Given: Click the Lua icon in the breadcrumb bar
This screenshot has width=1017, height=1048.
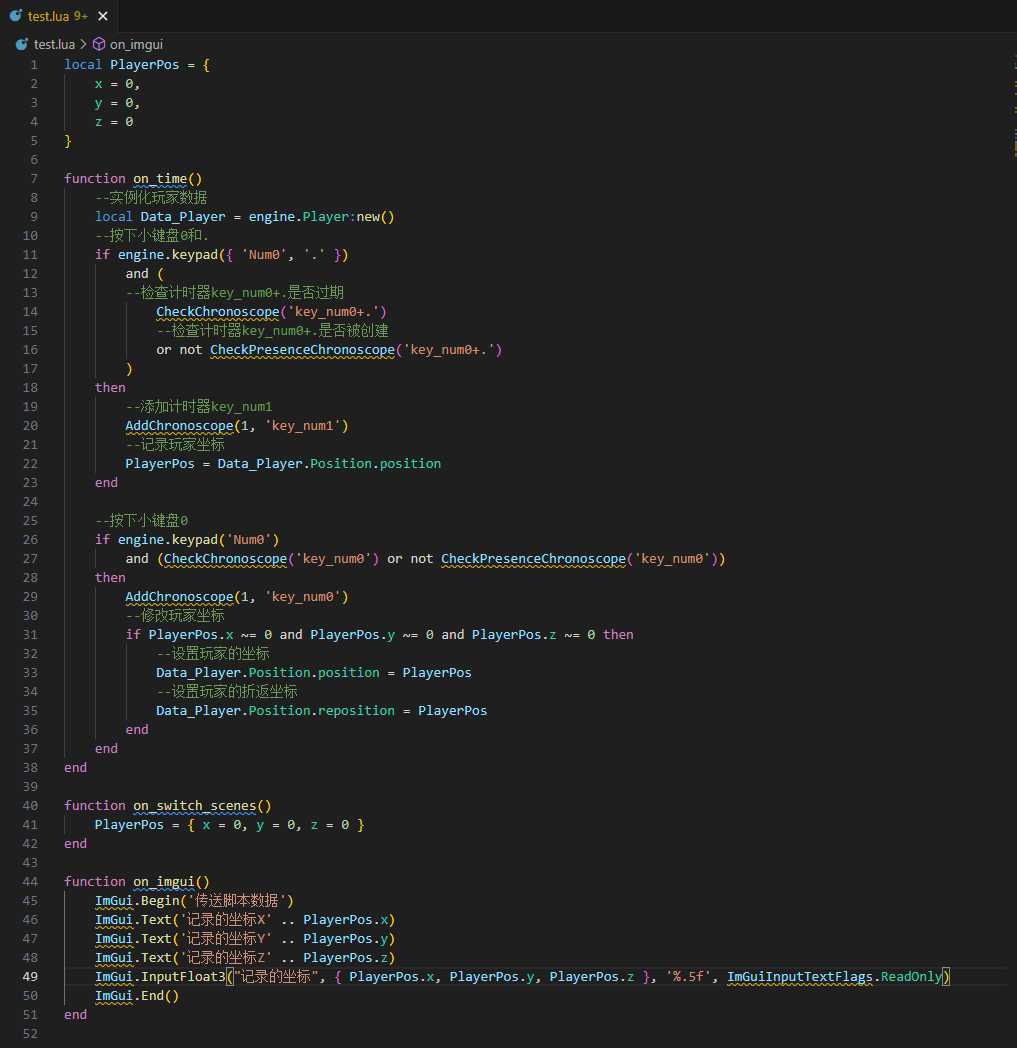Looking at the screenshot, I should point(21,44).
